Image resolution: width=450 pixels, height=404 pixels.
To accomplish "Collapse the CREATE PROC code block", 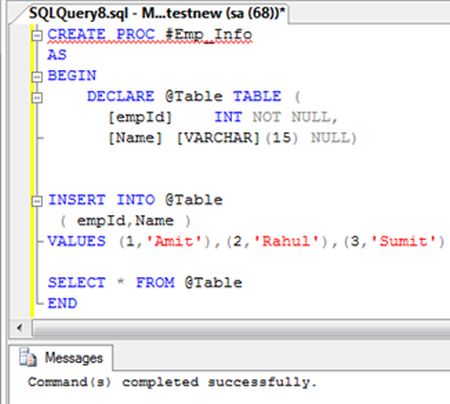I will click(x=37, y=35).
